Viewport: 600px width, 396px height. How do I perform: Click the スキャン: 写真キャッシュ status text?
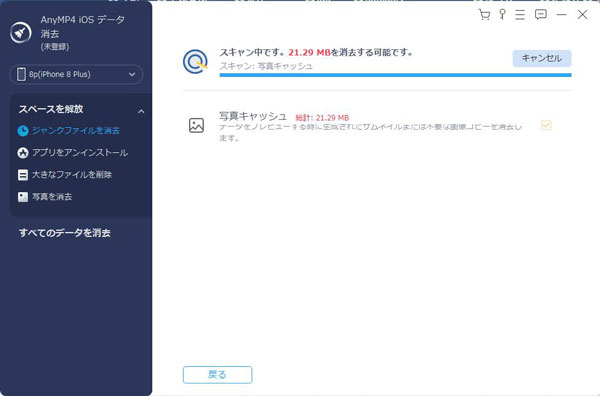coord(266,66)
